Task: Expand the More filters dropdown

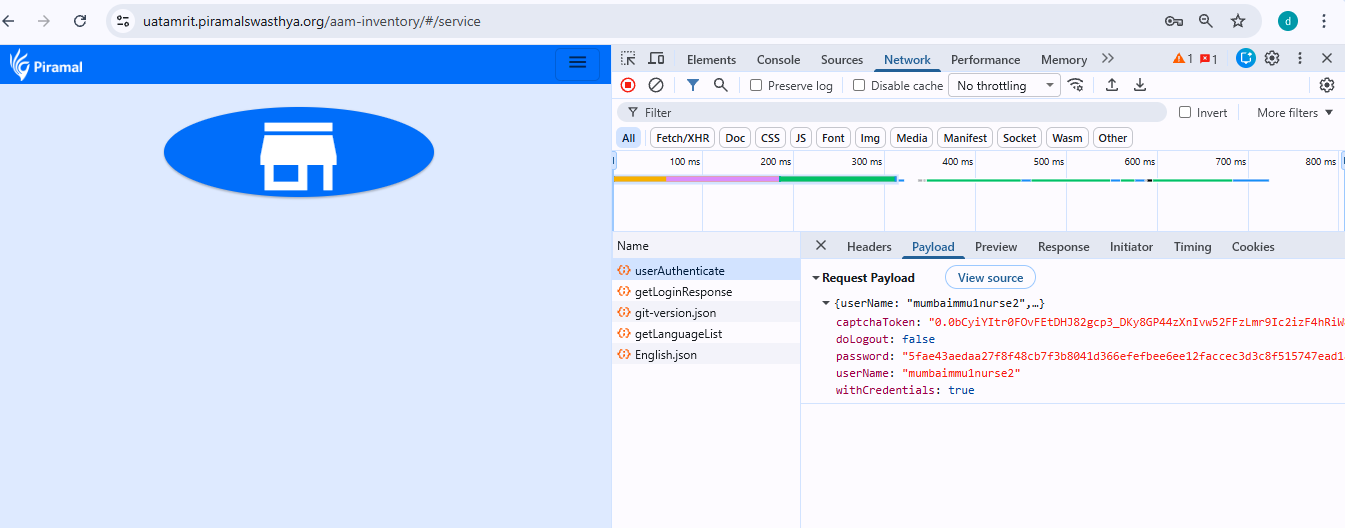Action: [1295, 113]
